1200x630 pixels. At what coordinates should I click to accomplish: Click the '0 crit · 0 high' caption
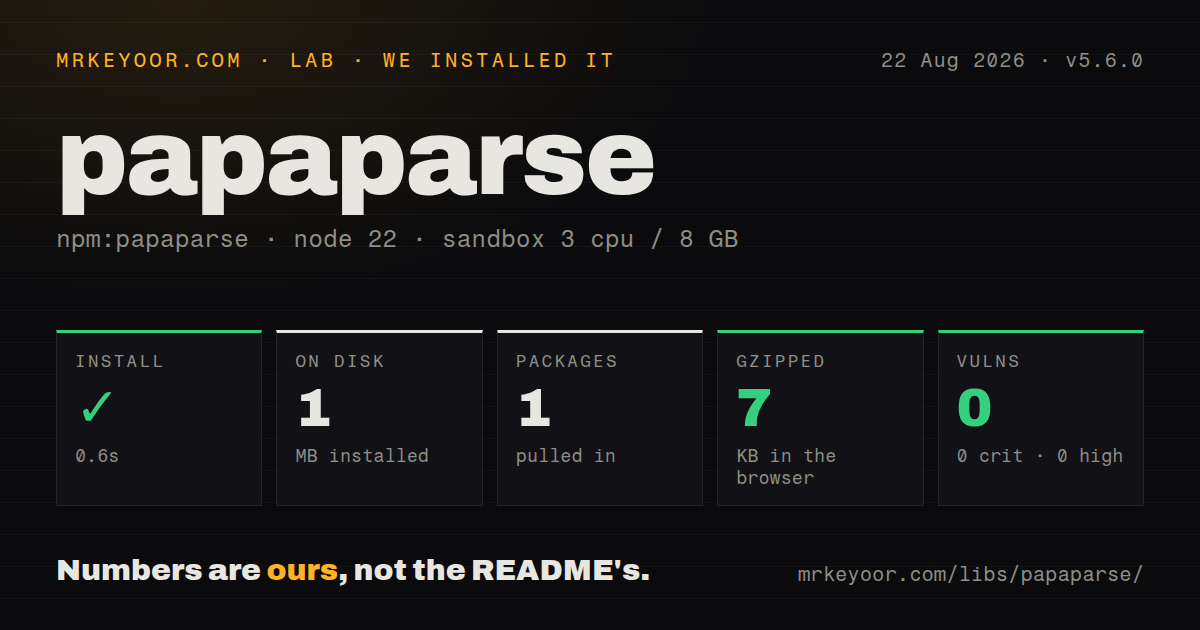1040,456
